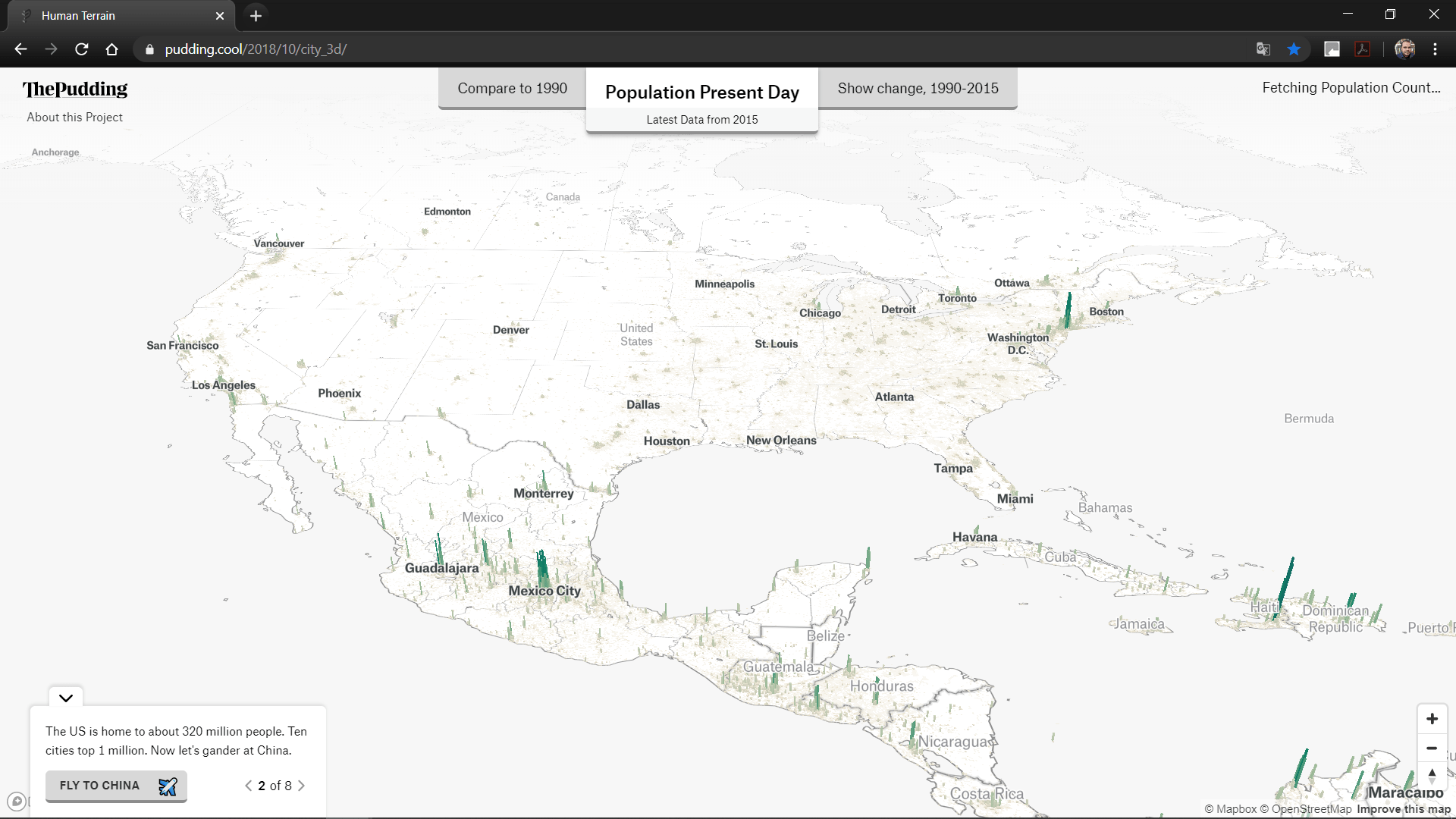Reload the page
This screenshot has height=819, width=1456.
[82, 49]
